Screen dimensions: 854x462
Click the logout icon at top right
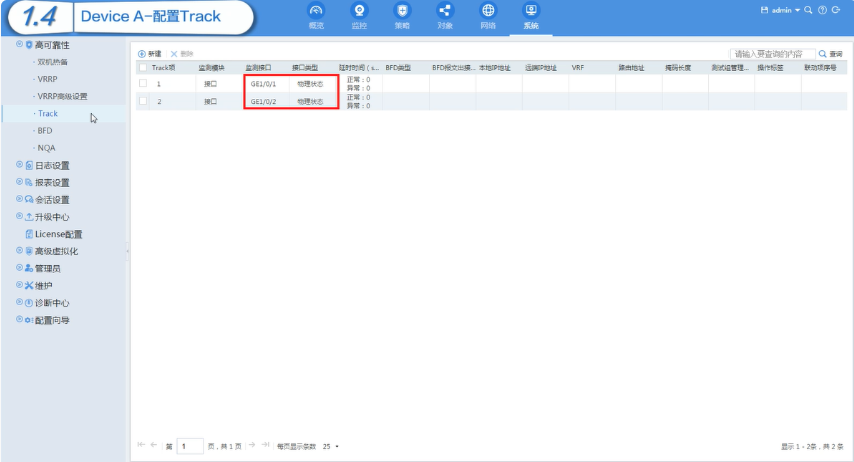pyautogui.click(x=836, y=10)
